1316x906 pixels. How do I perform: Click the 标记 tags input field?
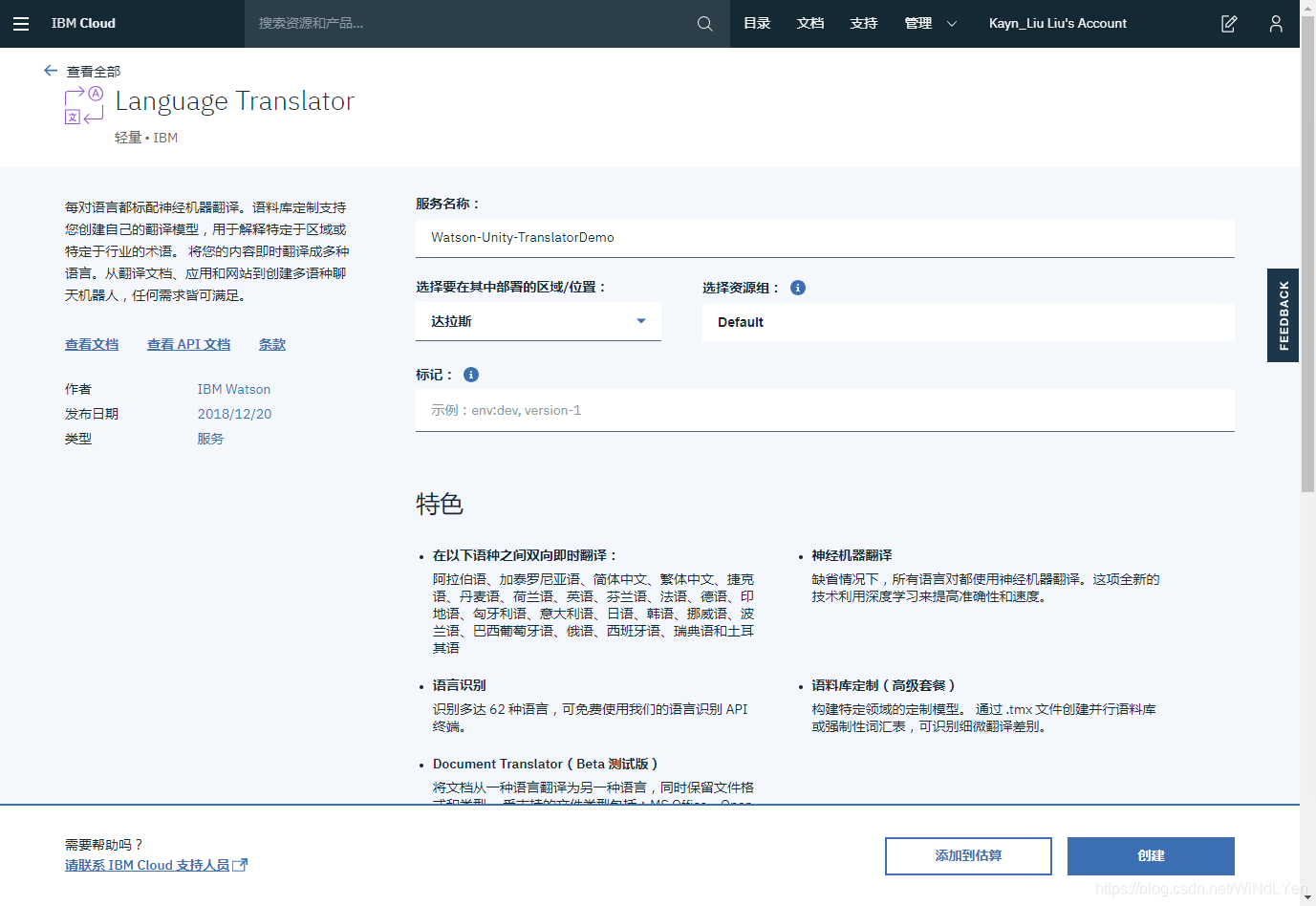pyautogui.click(x=825, y=410)
